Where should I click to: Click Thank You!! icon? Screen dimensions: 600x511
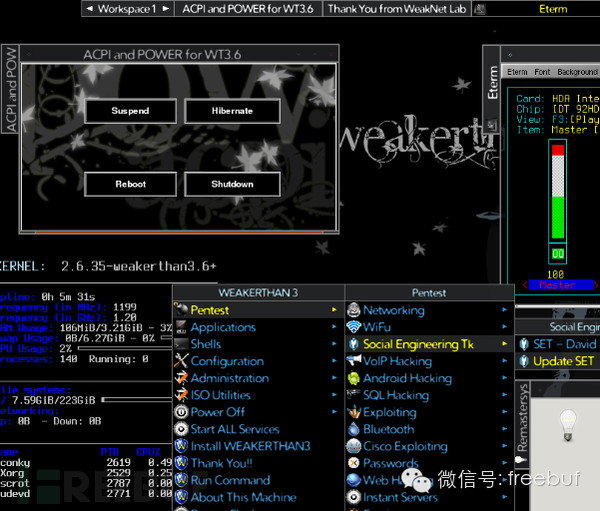pos(181,463)
